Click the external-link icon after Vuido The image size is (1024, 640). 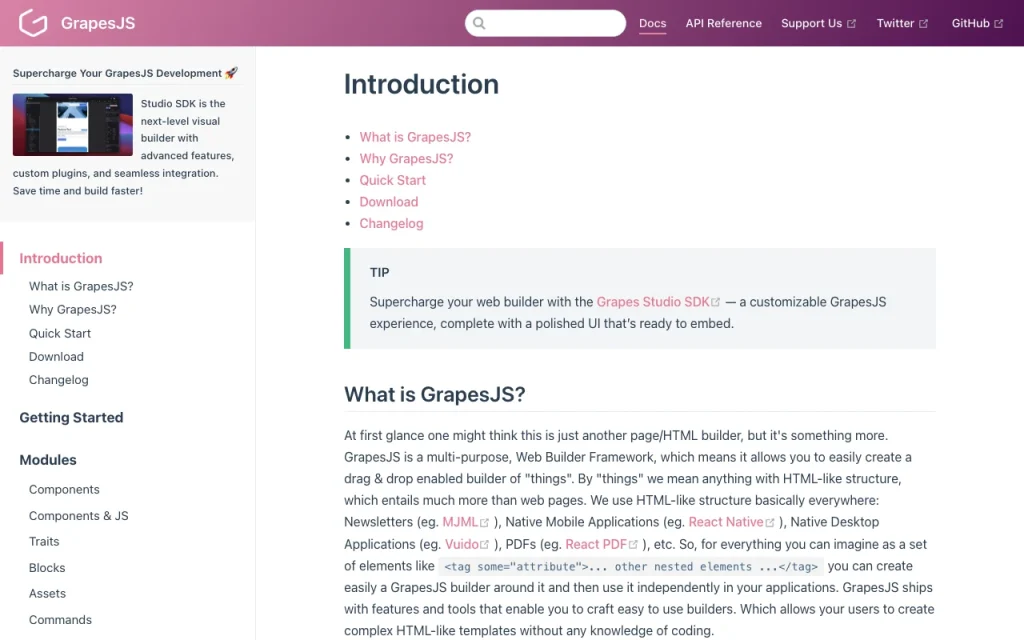point(485,545)
